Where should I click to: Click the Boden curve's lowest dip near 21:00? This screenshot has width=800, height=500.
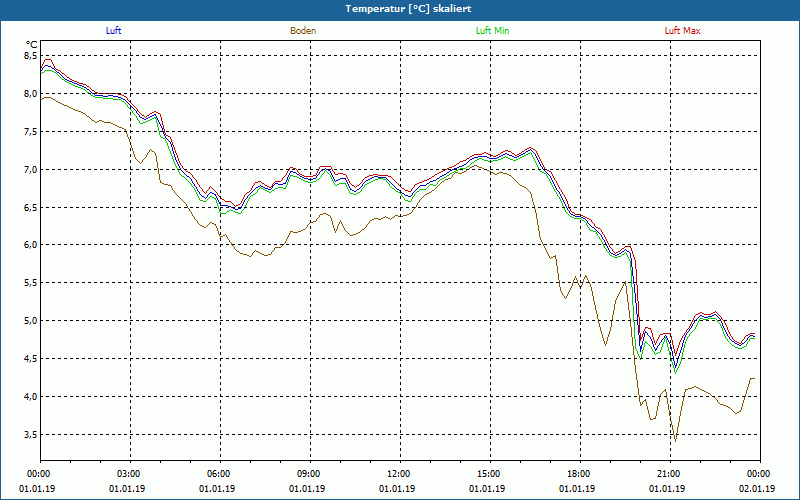point(676,440)
